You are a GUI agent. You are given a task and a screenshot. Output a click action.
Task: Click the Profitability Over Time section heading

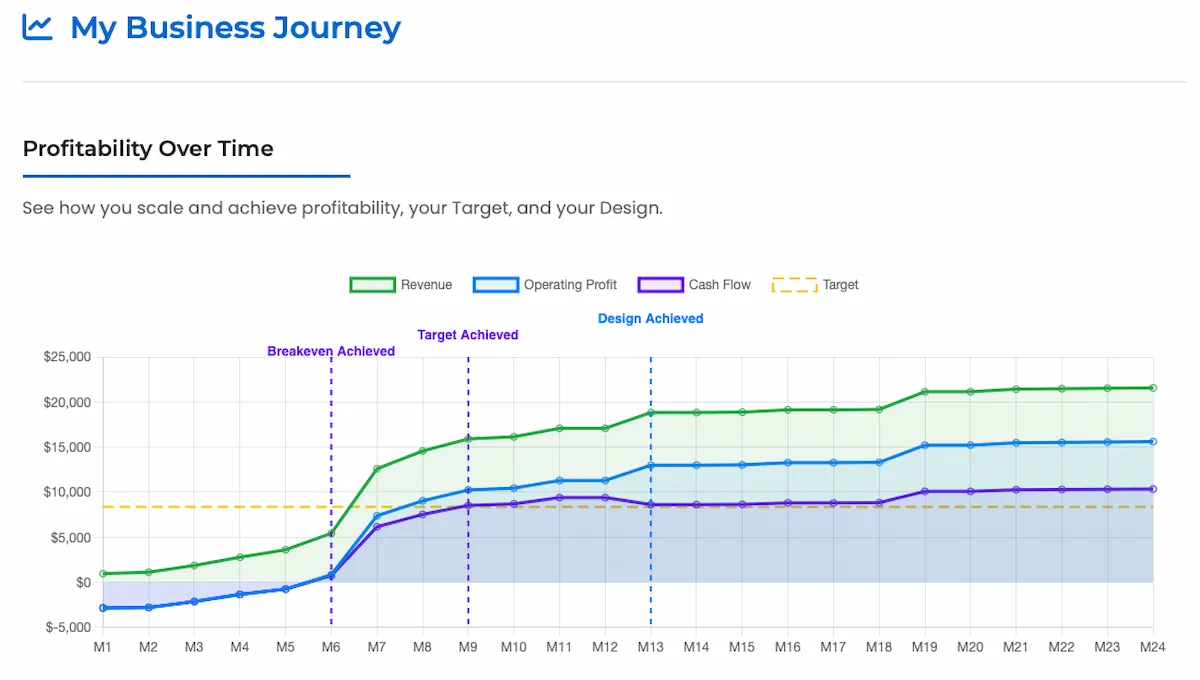coord(148,149)
